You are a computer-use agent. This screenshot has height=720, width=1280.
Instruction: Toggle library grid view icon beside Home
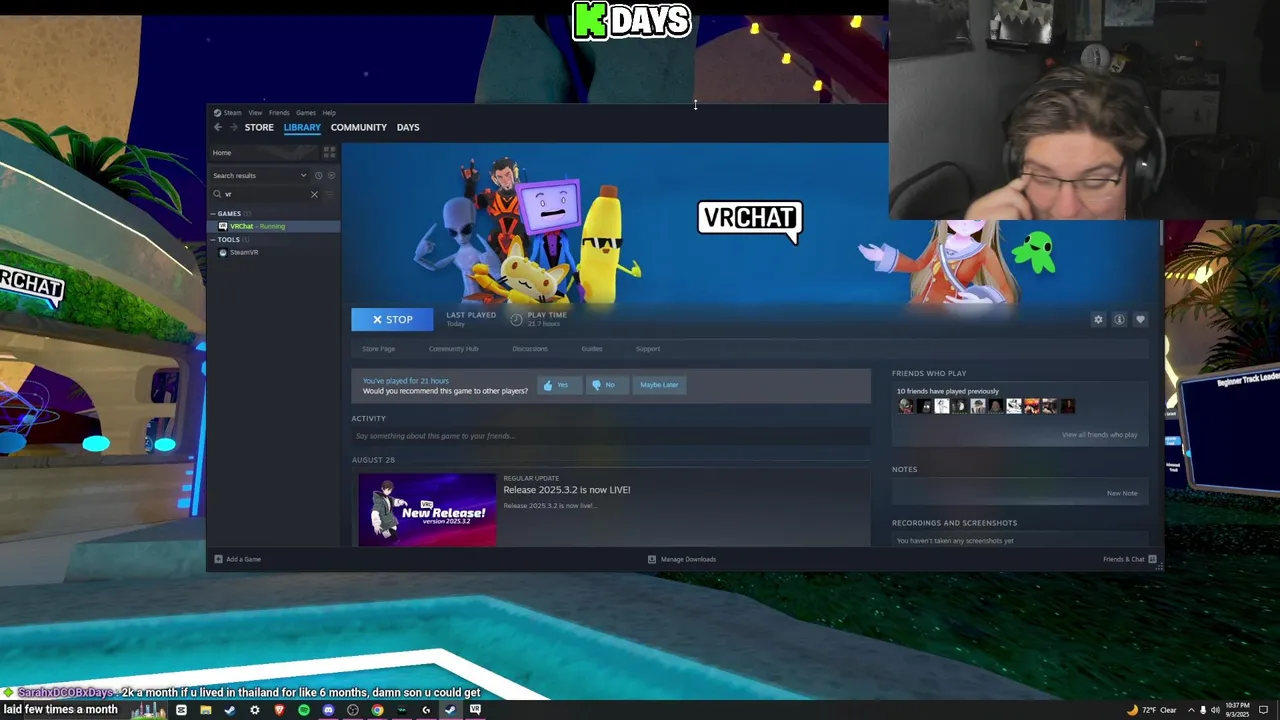tap(328, 152)
